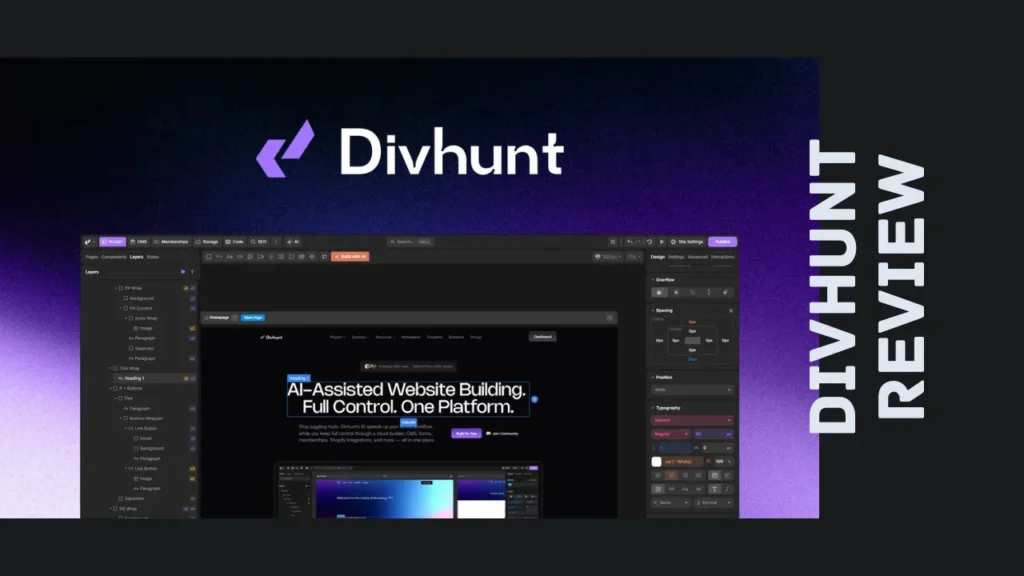Click the undo arrow icon
Image resolution: width=1024 pixels, height=576 pixels.
coord(630,242)
